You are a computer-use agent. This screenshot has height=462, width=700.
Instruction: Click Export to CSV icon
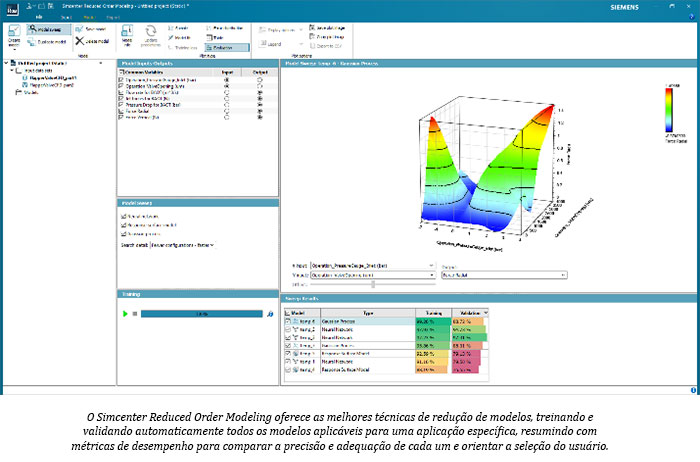coord(312,46)
